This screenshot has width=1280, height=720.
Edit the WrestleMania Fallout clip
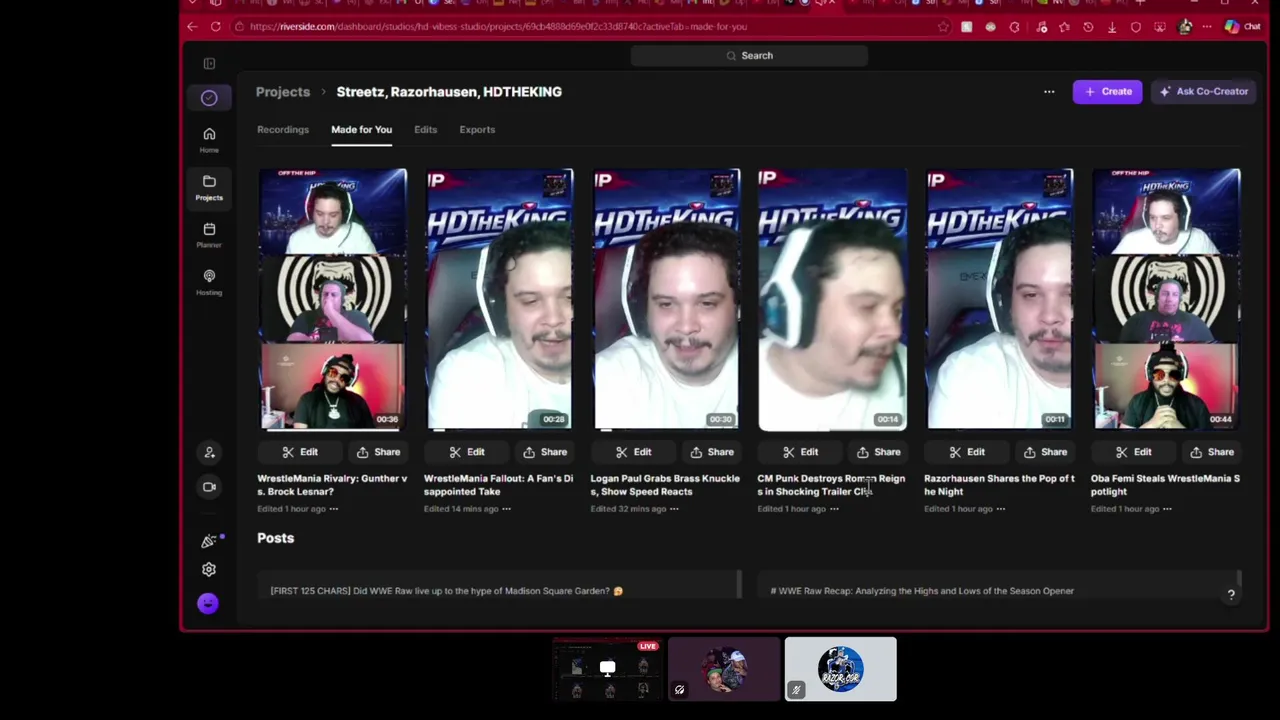click(x=467, y=452)
